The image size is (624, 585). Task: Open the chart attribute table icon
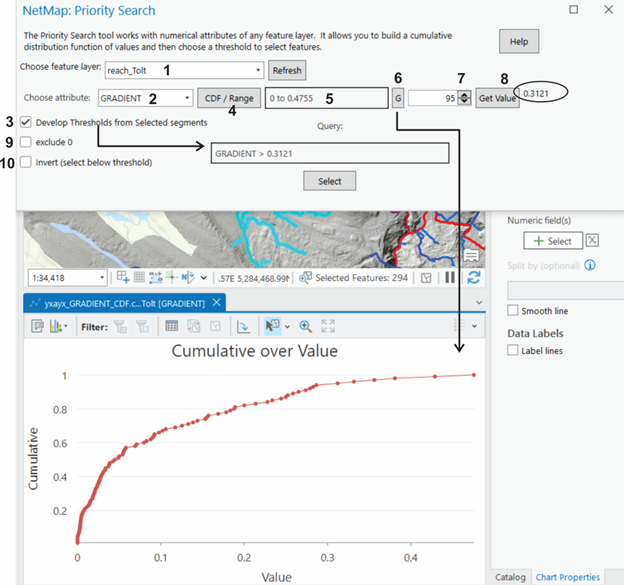point(171,326)
